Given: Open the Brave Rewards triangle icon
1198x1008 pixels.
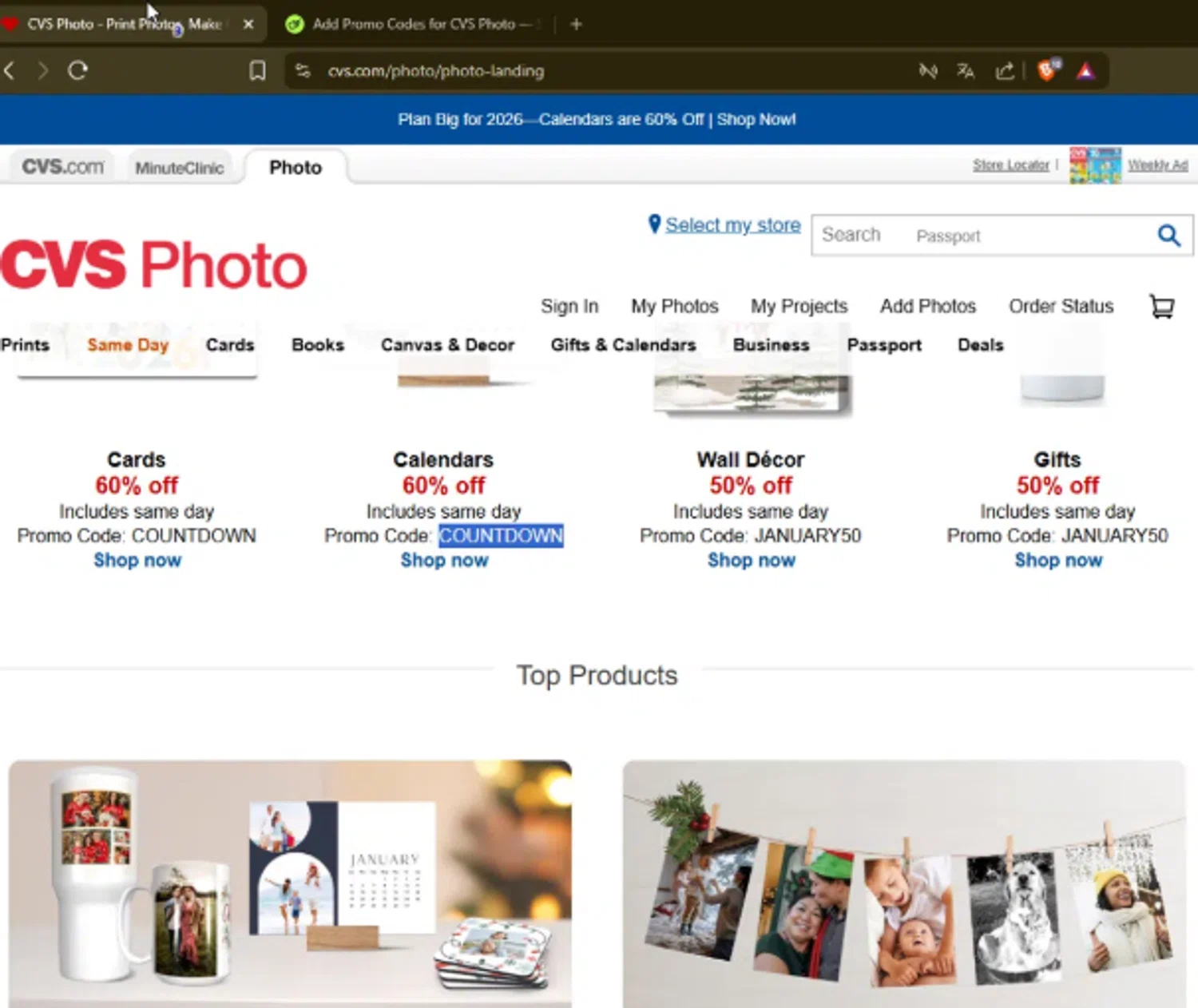Looking at the screenshot, I should [x=1085, y=71].
